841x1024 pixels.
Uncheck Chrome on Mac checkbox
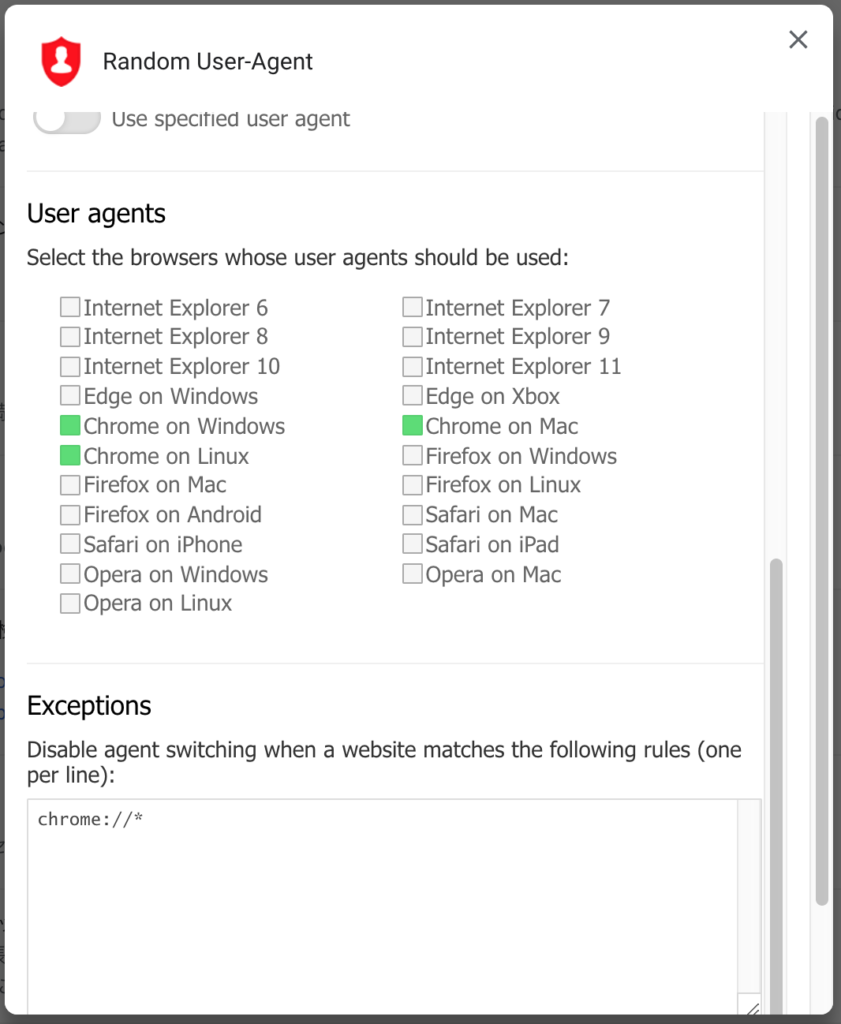pos(412,426)
